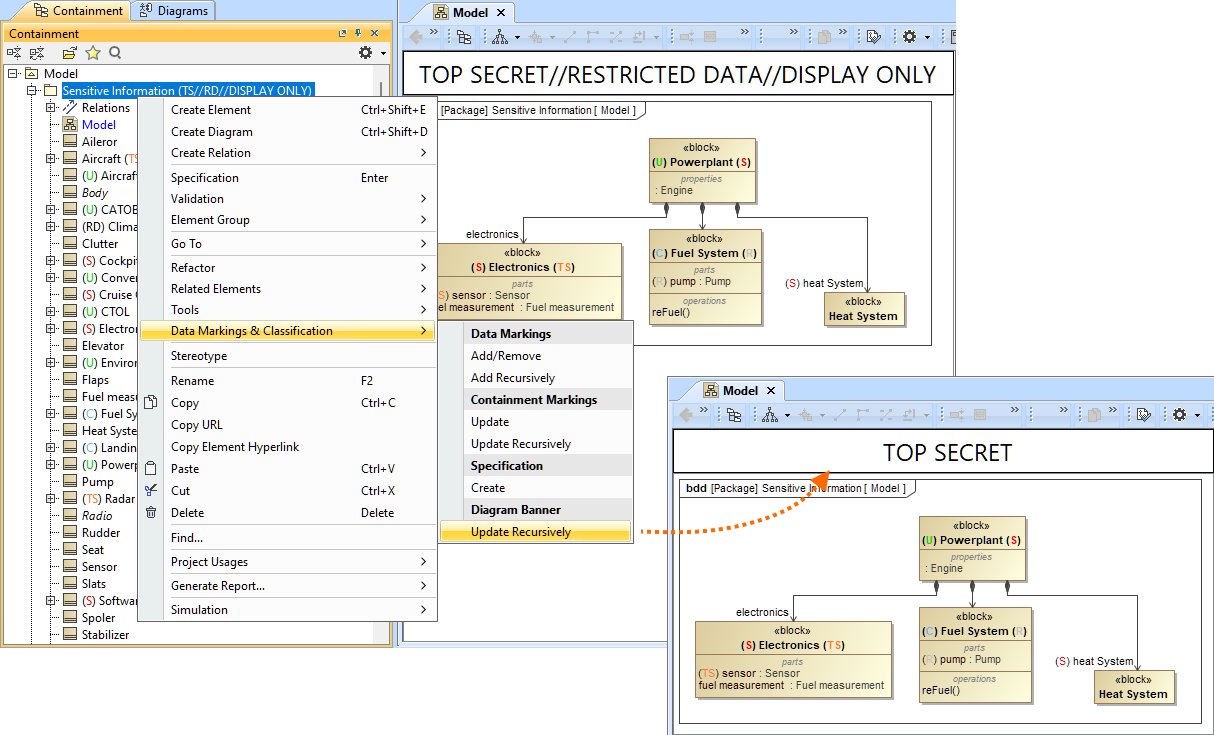Screen dimensions: 1214x735
Task: Click the Copy icon in context menu
Action: tap(151, 402)
